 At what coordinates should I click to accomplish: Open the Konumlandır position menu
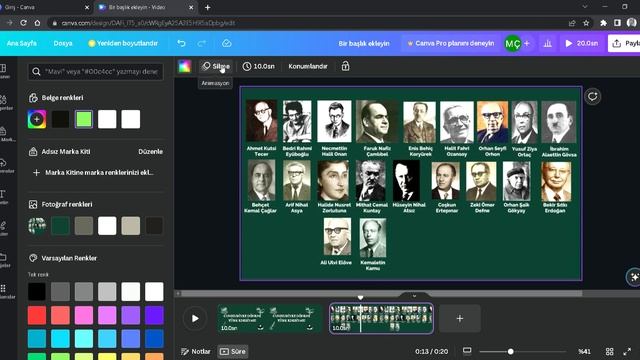tap(308, 66)
